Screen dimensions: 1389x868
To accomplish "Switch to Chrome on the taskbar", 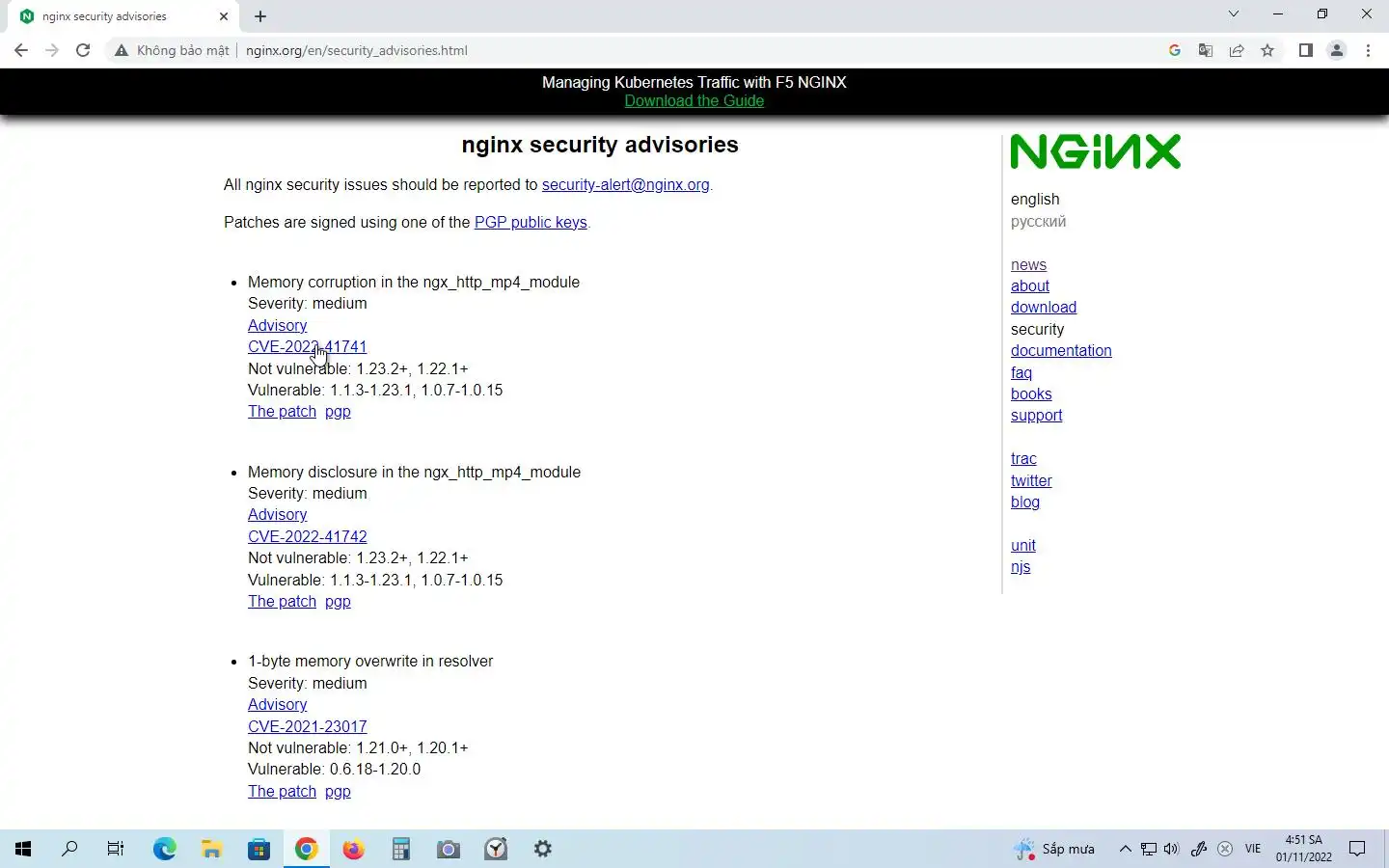I will click(307, 849).
